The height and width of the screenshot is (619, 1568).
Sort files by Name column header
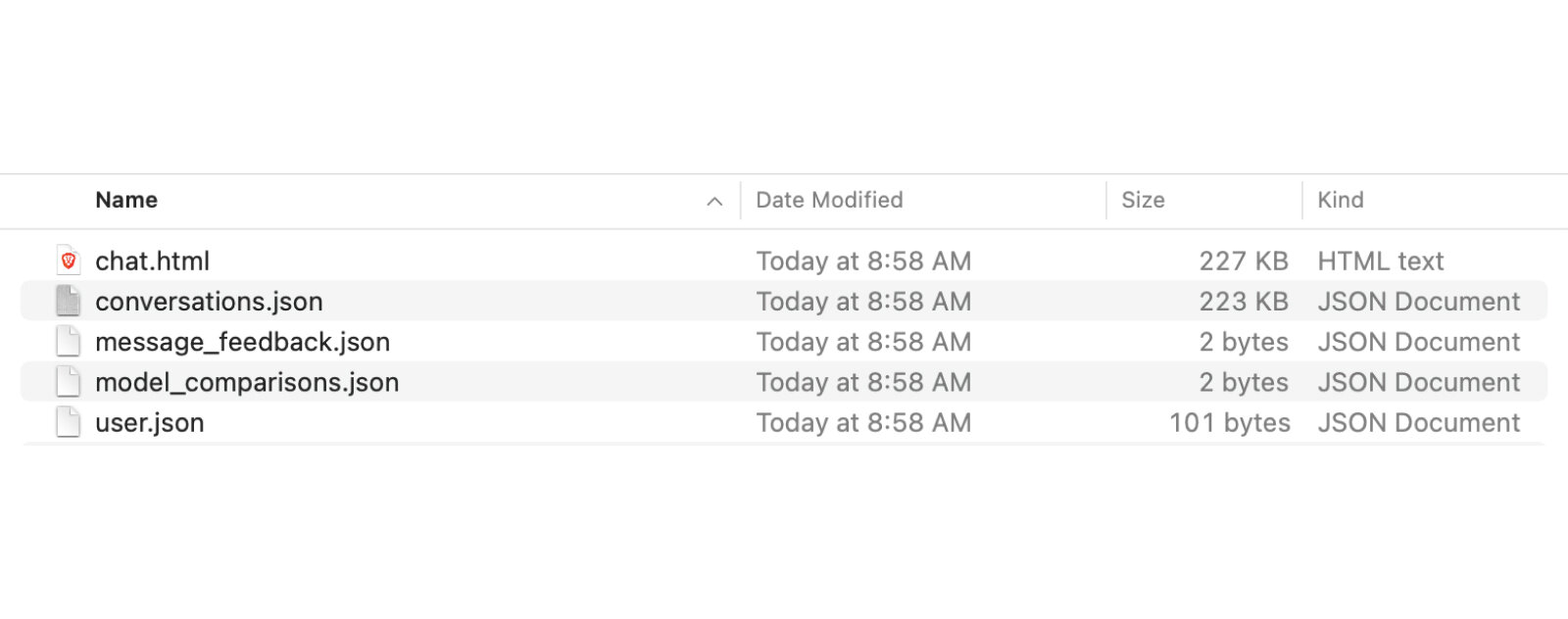pyautogui.click(x=126, y=200)
